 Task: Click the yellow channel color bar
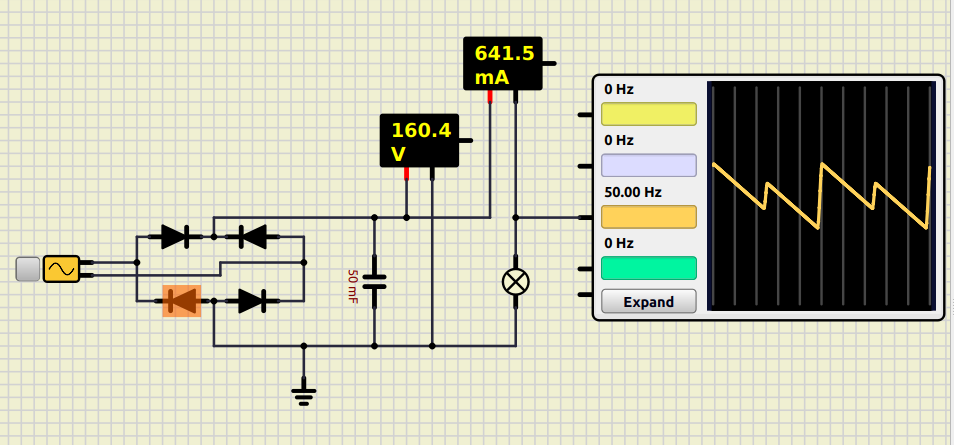tap(648, 113)
